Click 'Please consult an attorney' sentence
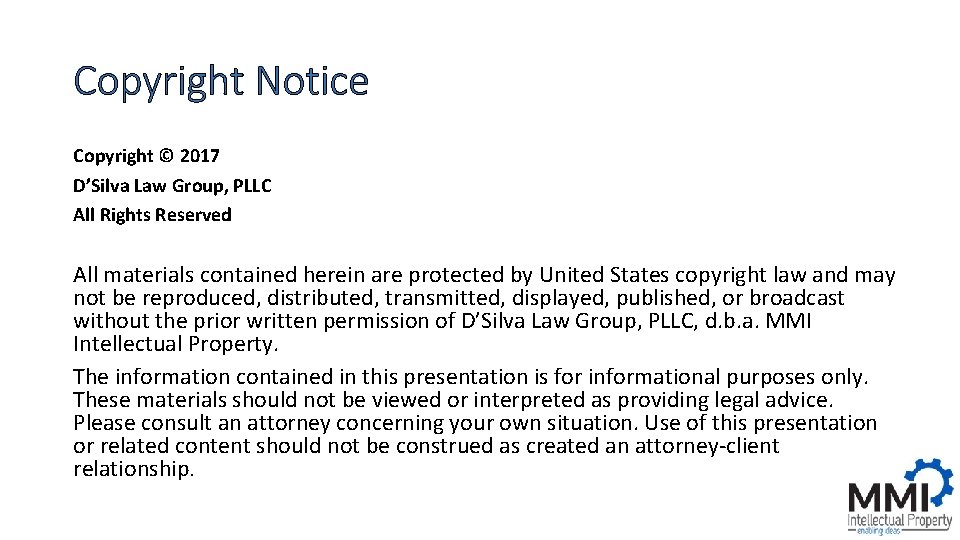 click(x=202, y=423)
